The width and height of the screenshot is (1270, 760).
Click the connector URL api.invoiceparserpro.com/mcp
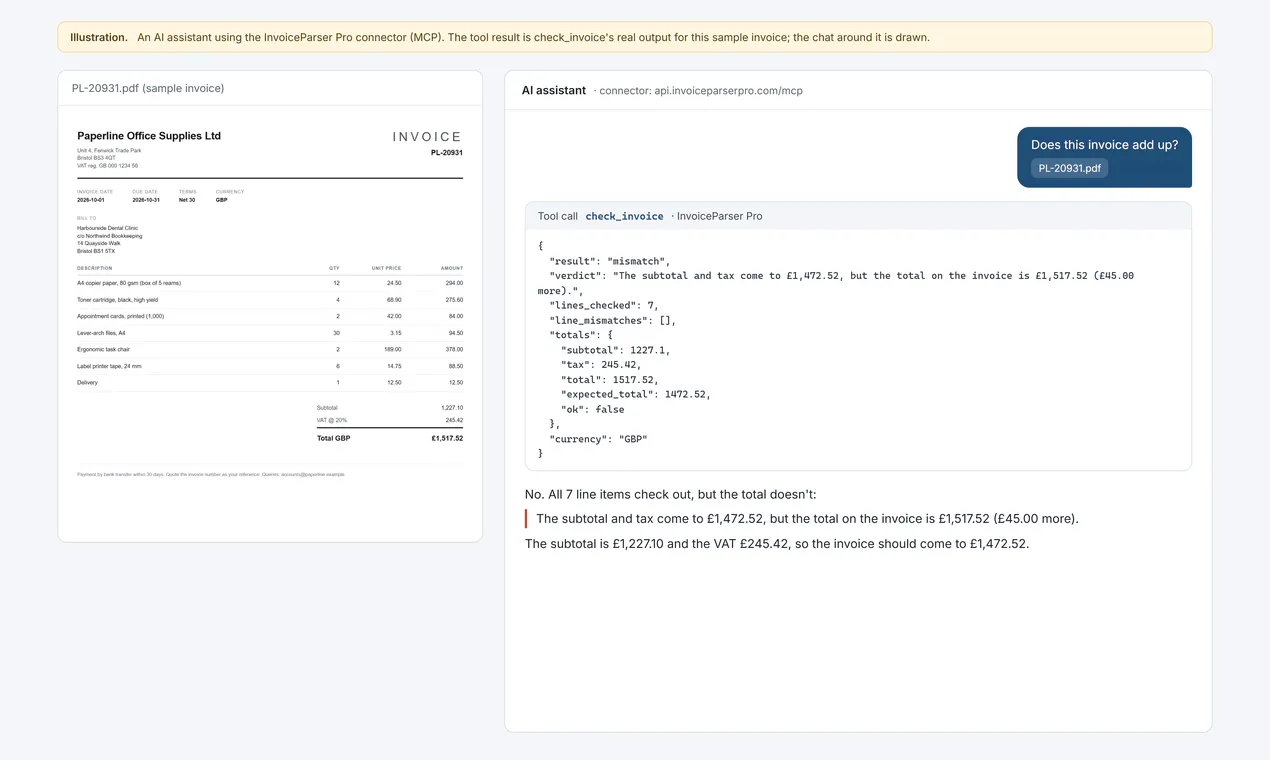(728, 91)
